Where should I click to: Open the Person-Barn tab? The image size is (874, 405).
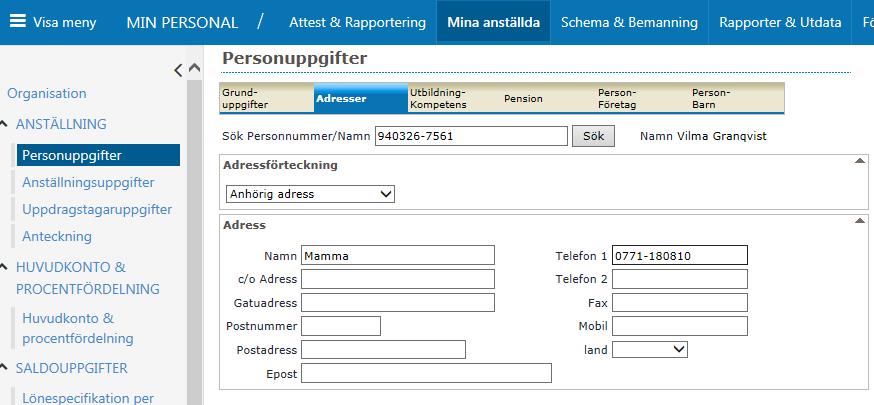point(737,98)
